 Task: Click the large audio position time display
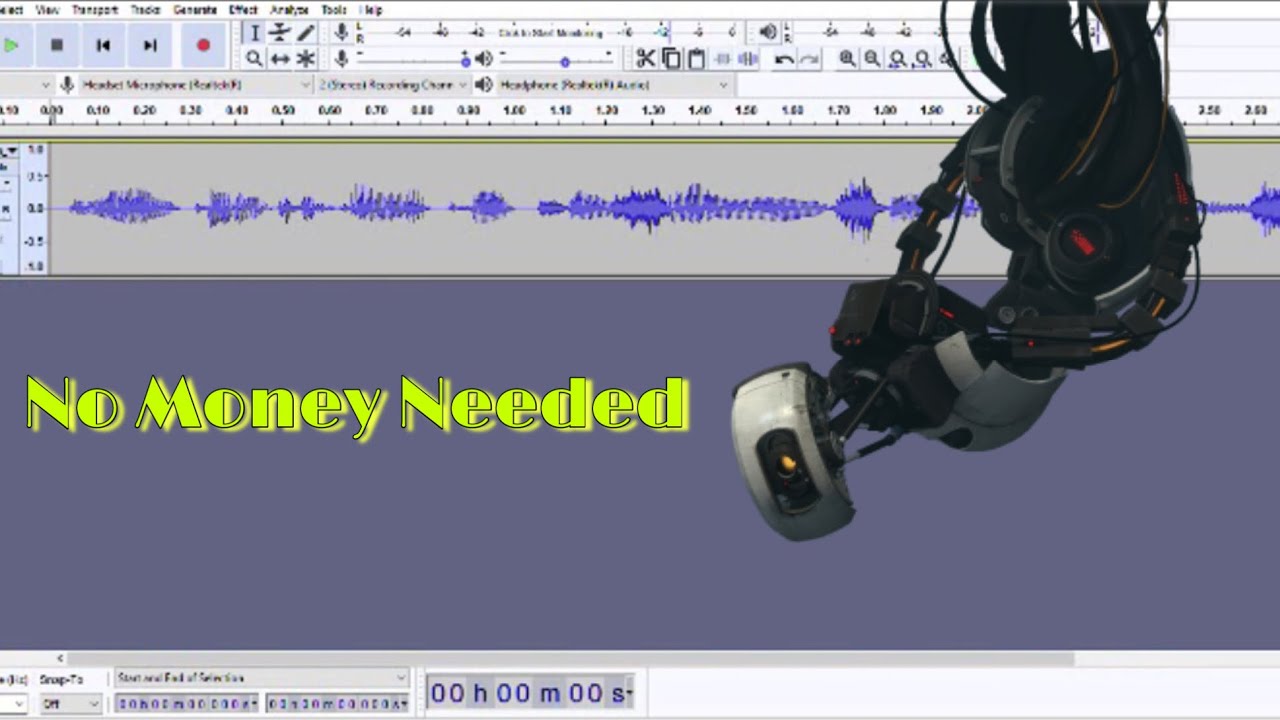click(x=530, y=693)
